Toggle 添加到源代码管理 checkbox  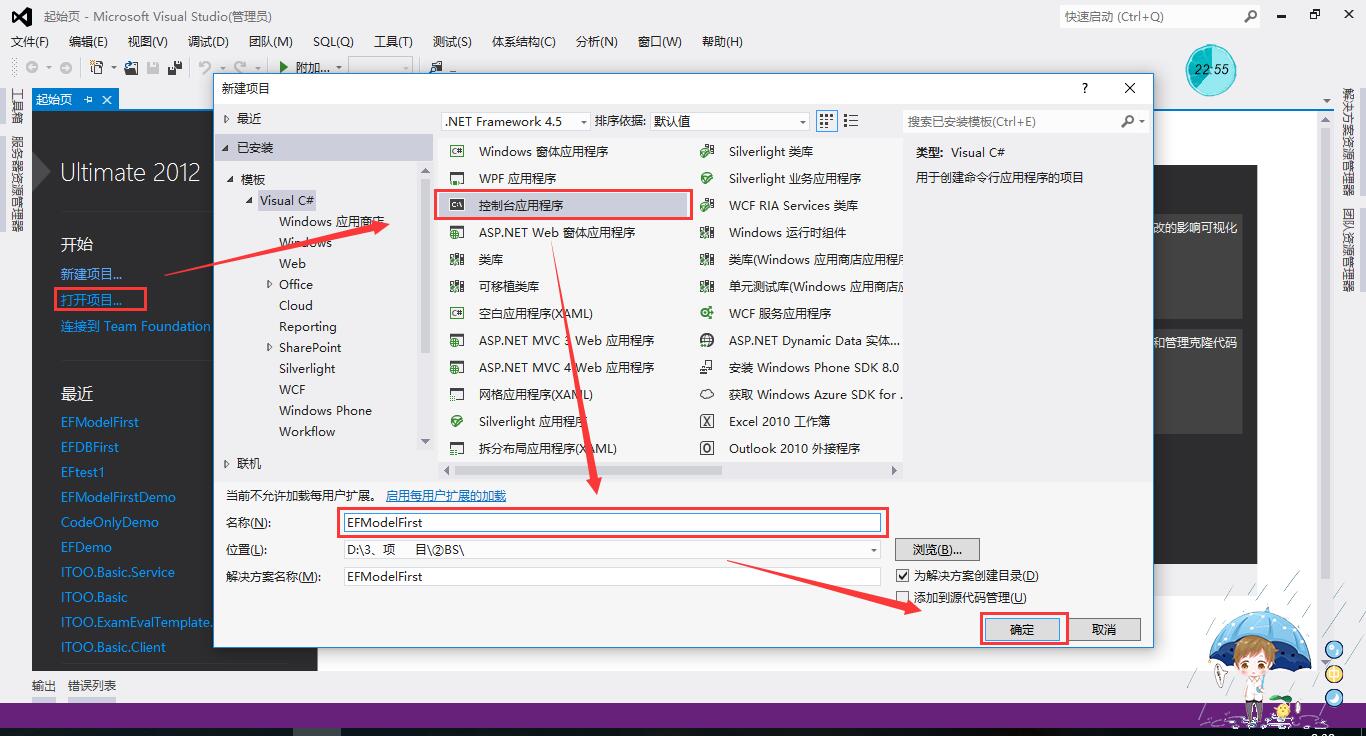[x=903, y=597]
